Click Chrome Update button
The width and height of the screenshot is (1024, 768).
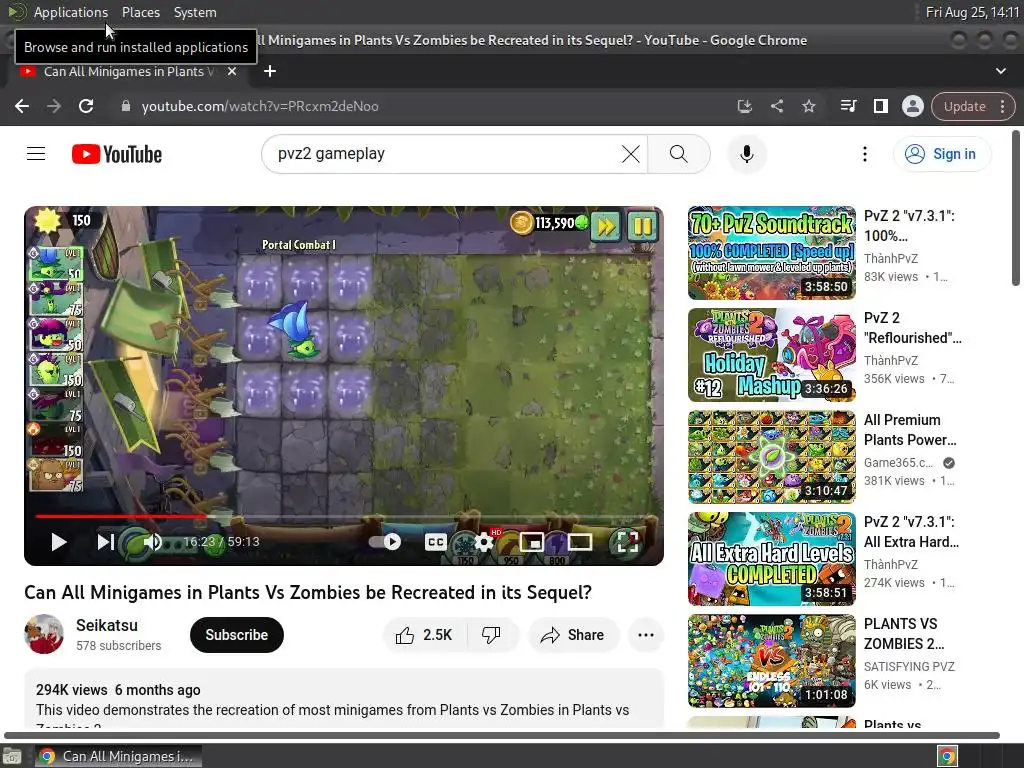click(965, 106)
